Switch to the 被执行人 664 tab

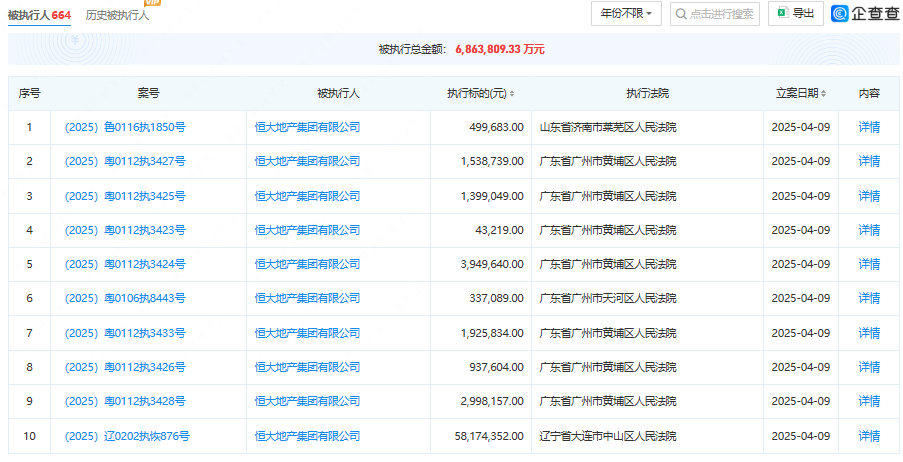pyautogui.click(x=41, y=15)
